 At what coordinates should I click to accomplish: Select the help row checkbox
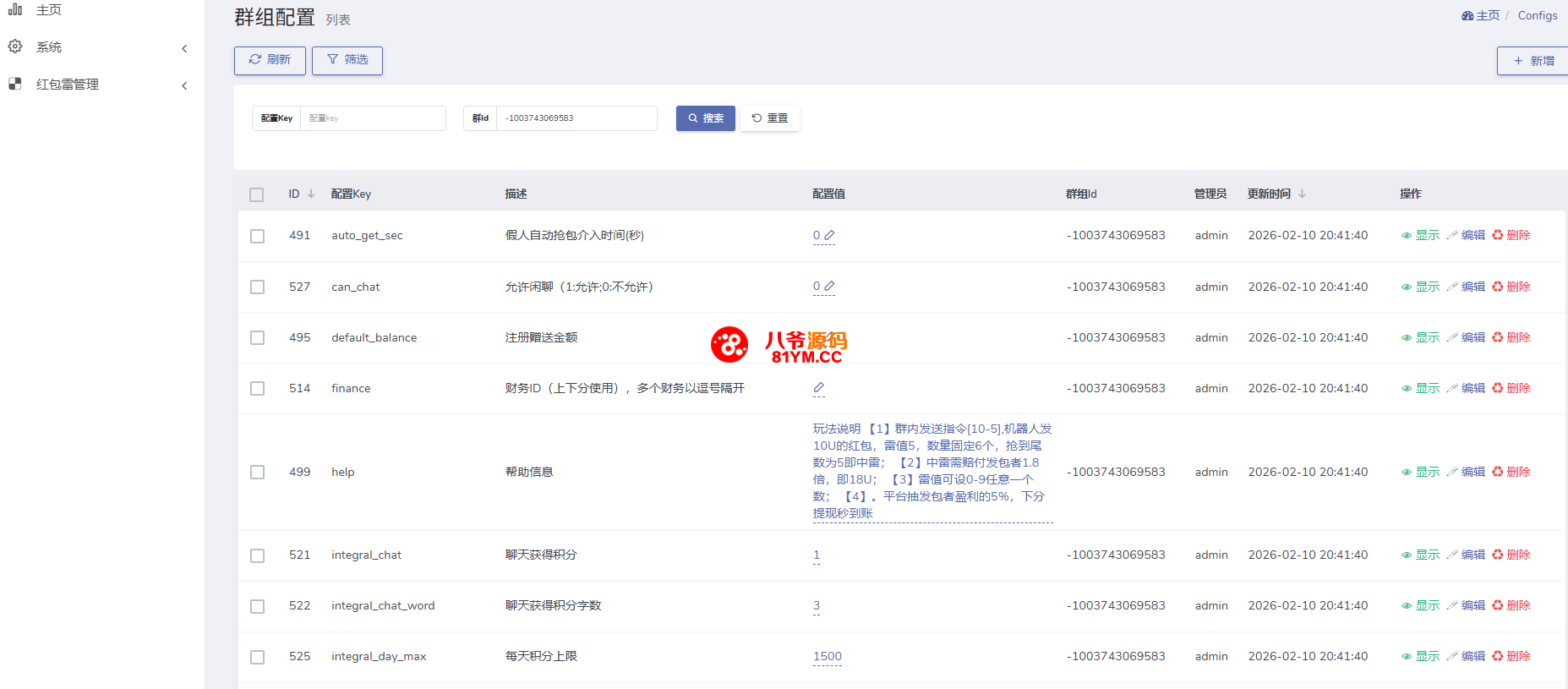point(257,472)
